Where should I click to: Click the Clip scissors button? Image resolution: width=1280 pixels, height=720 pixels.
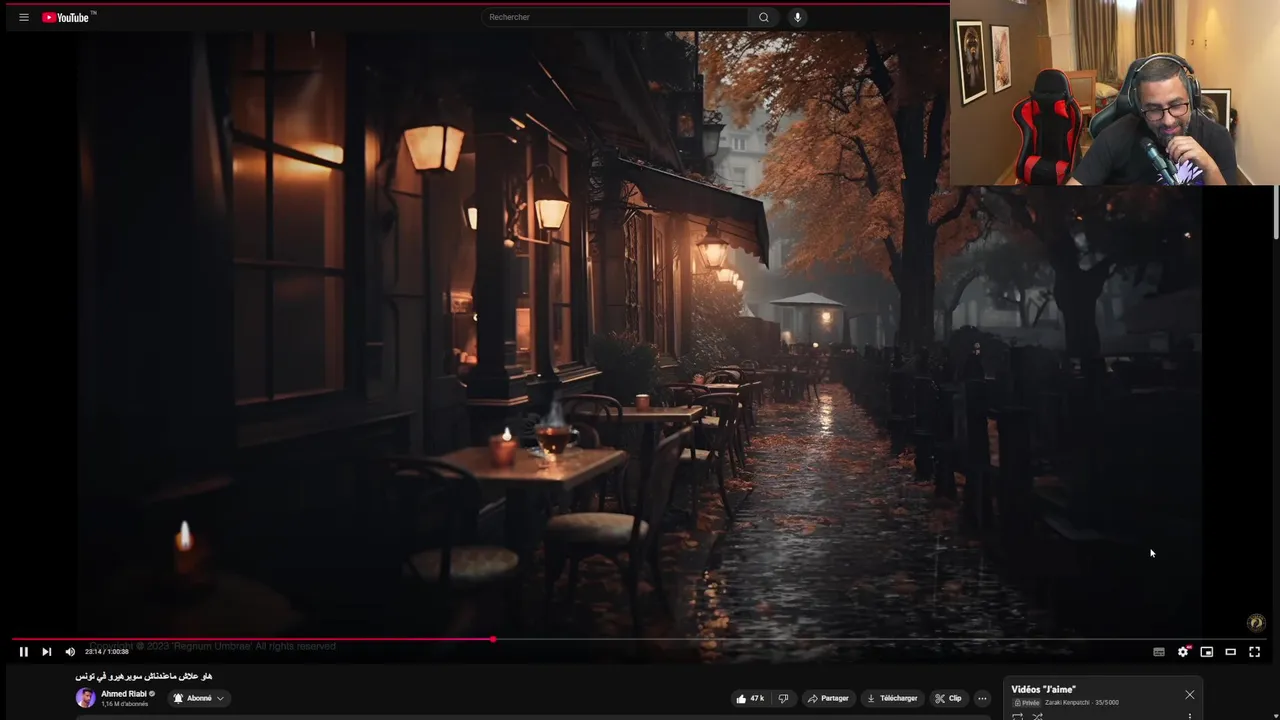[x=948, y=698]
